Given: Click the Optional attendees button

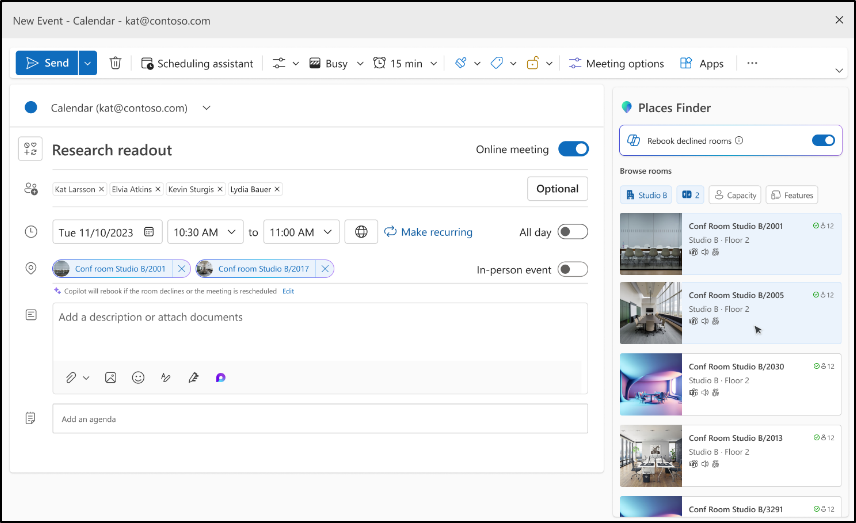Looking at the screenshot, I should point(557,189).
